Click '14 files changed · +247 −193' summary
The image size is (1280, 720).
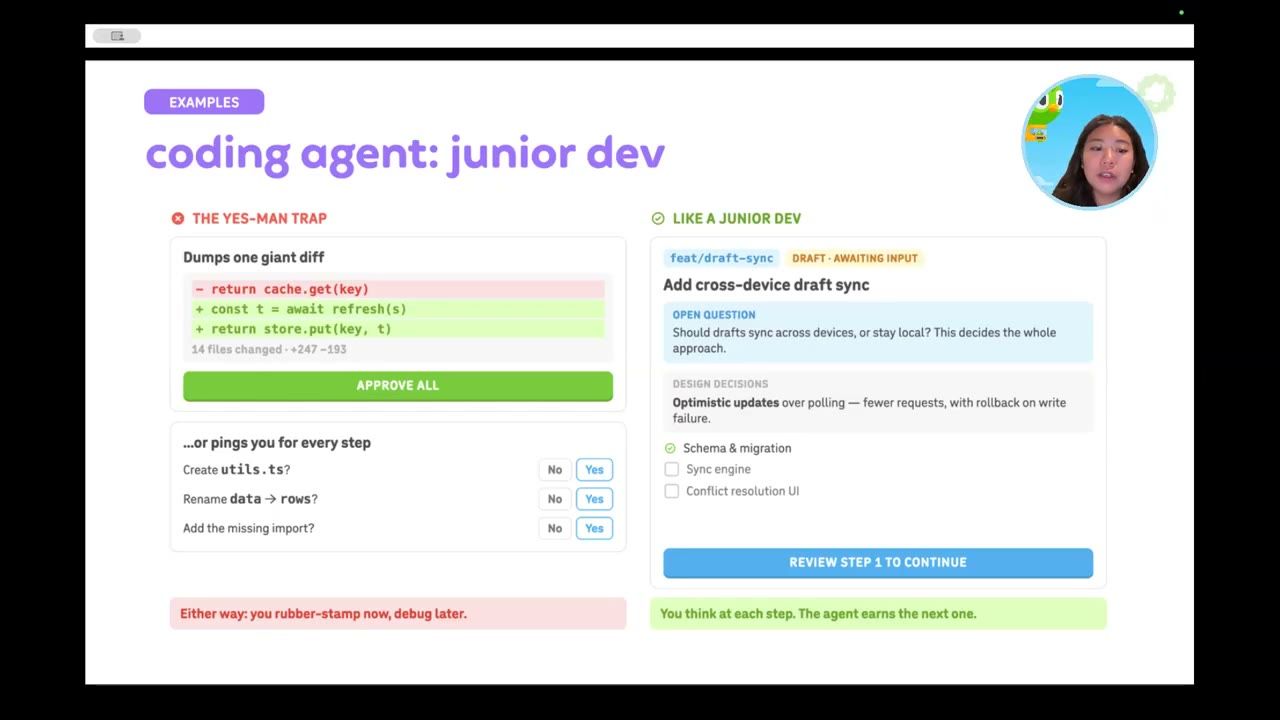pos(269,349)
